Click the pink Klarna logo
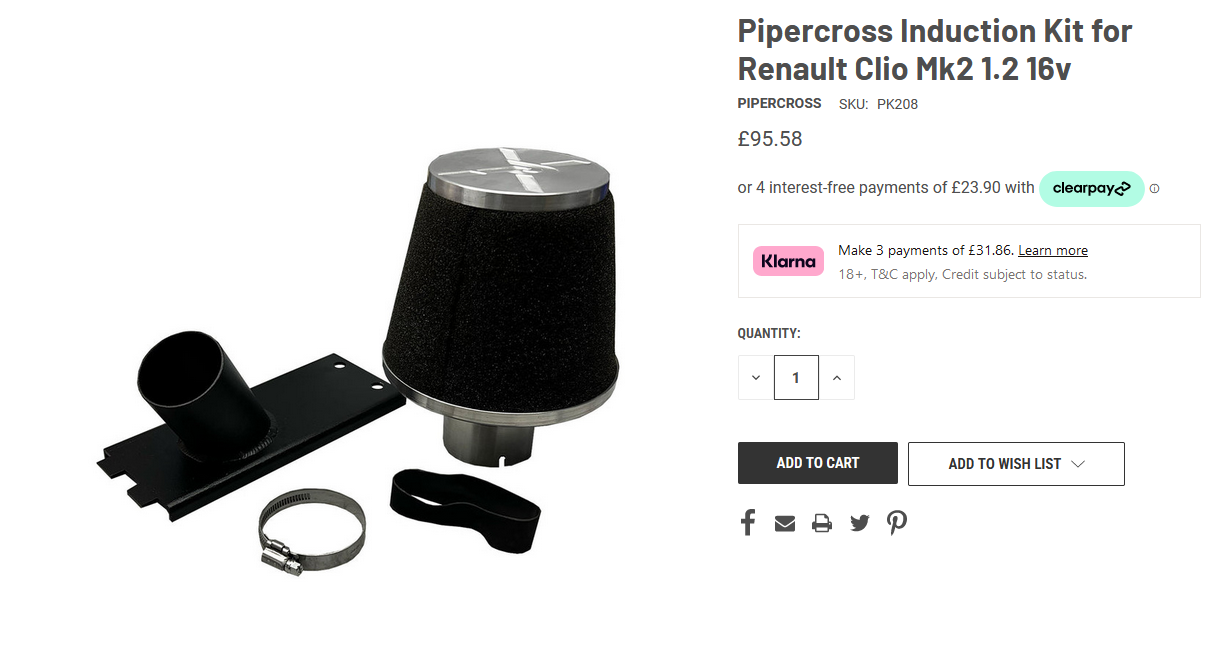Screen dimensions: 1209x648 788,261
